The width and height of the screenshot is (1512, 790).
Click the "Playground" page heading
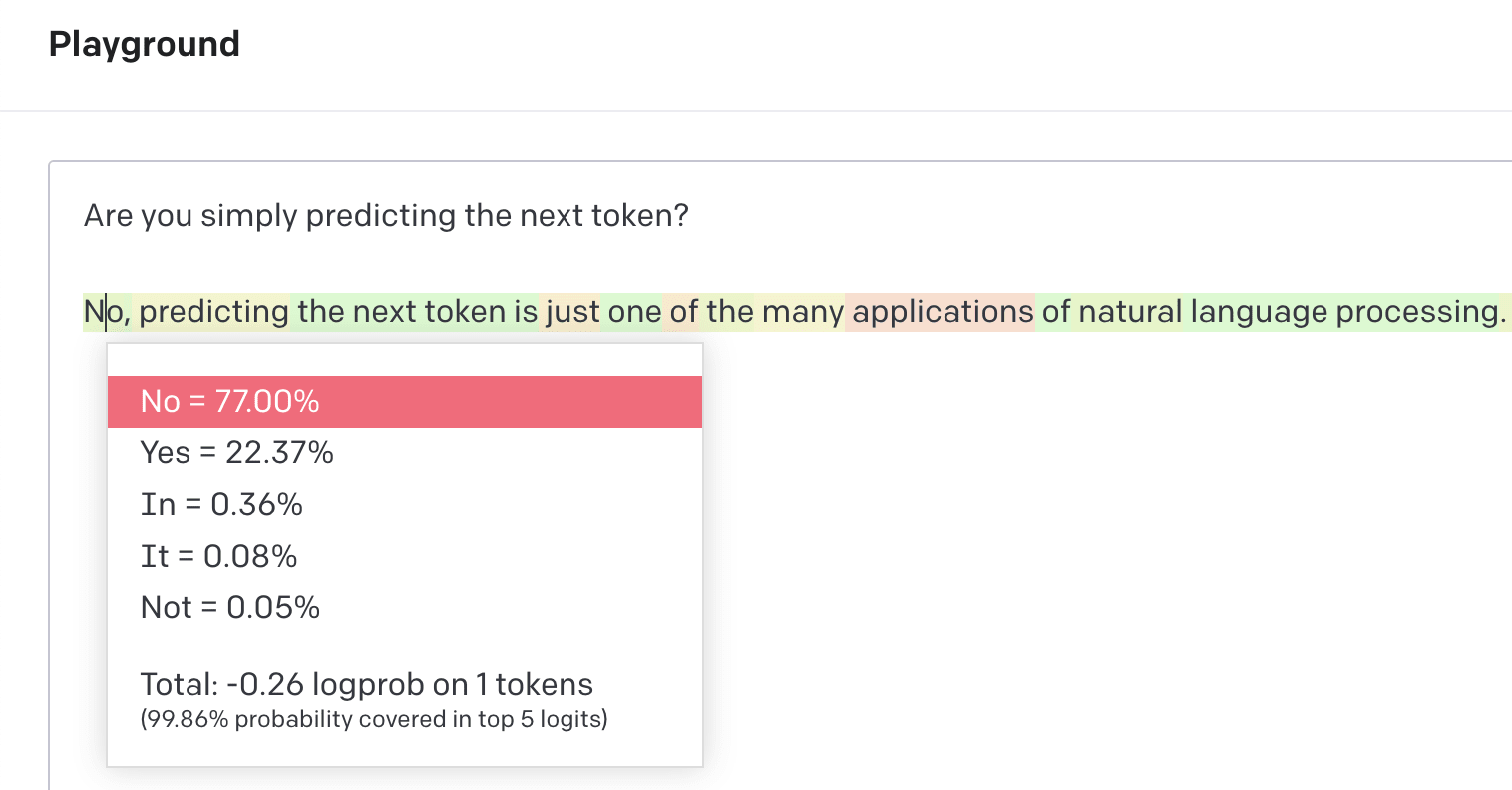click(145, 44)
